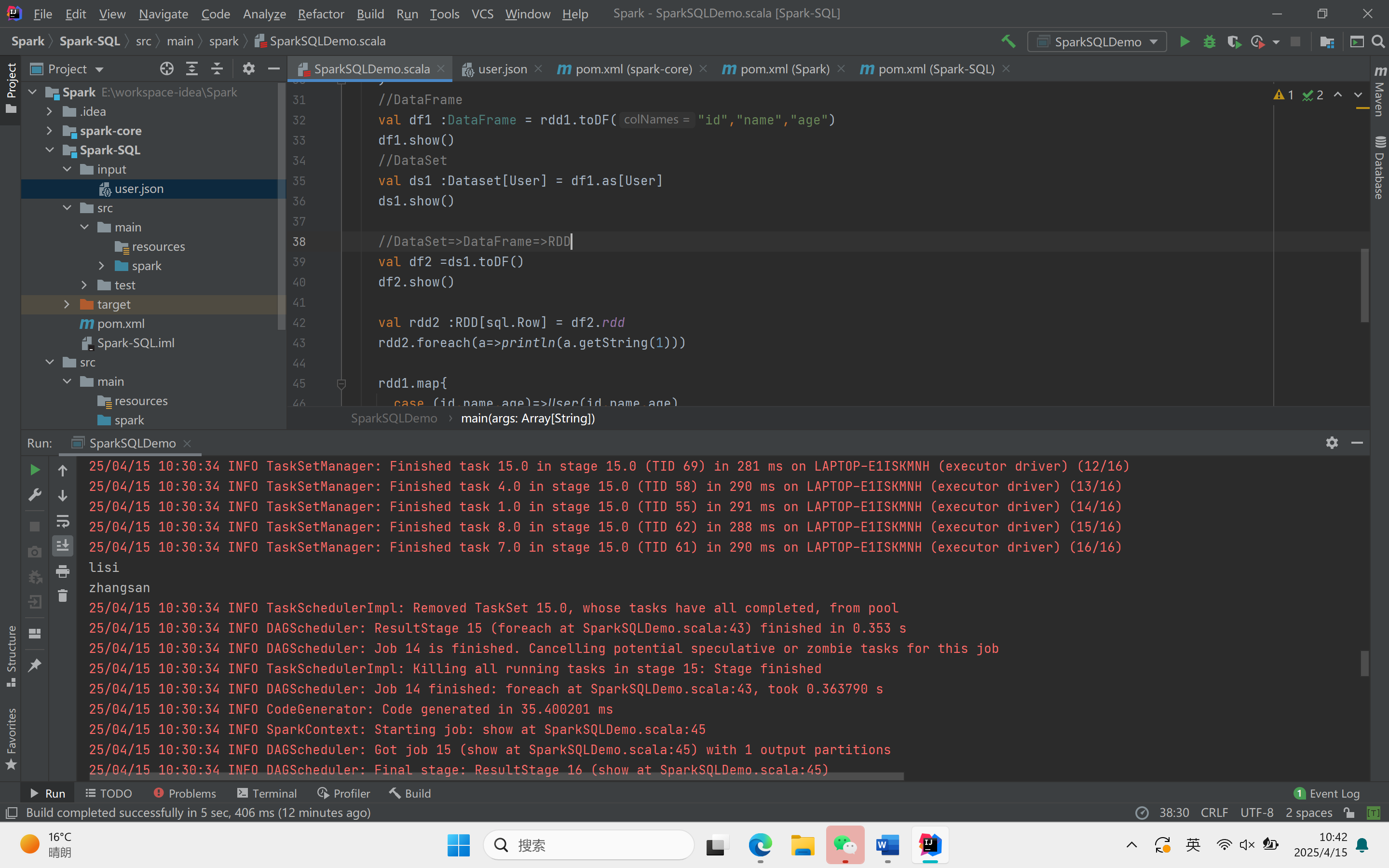The image size is (1389, 868).
Task: Open the Terminal tool window
Action: (x=267, y=793)
